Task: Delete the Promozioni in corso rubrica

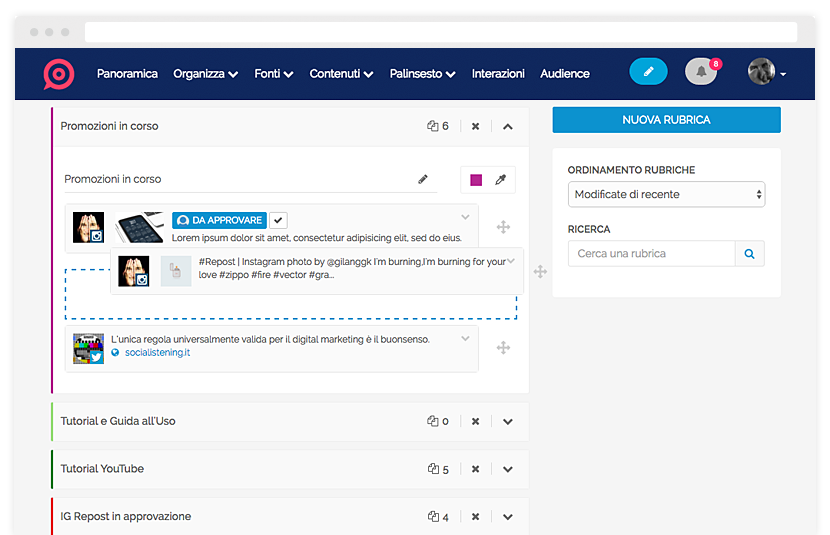Action: (475, 126)
